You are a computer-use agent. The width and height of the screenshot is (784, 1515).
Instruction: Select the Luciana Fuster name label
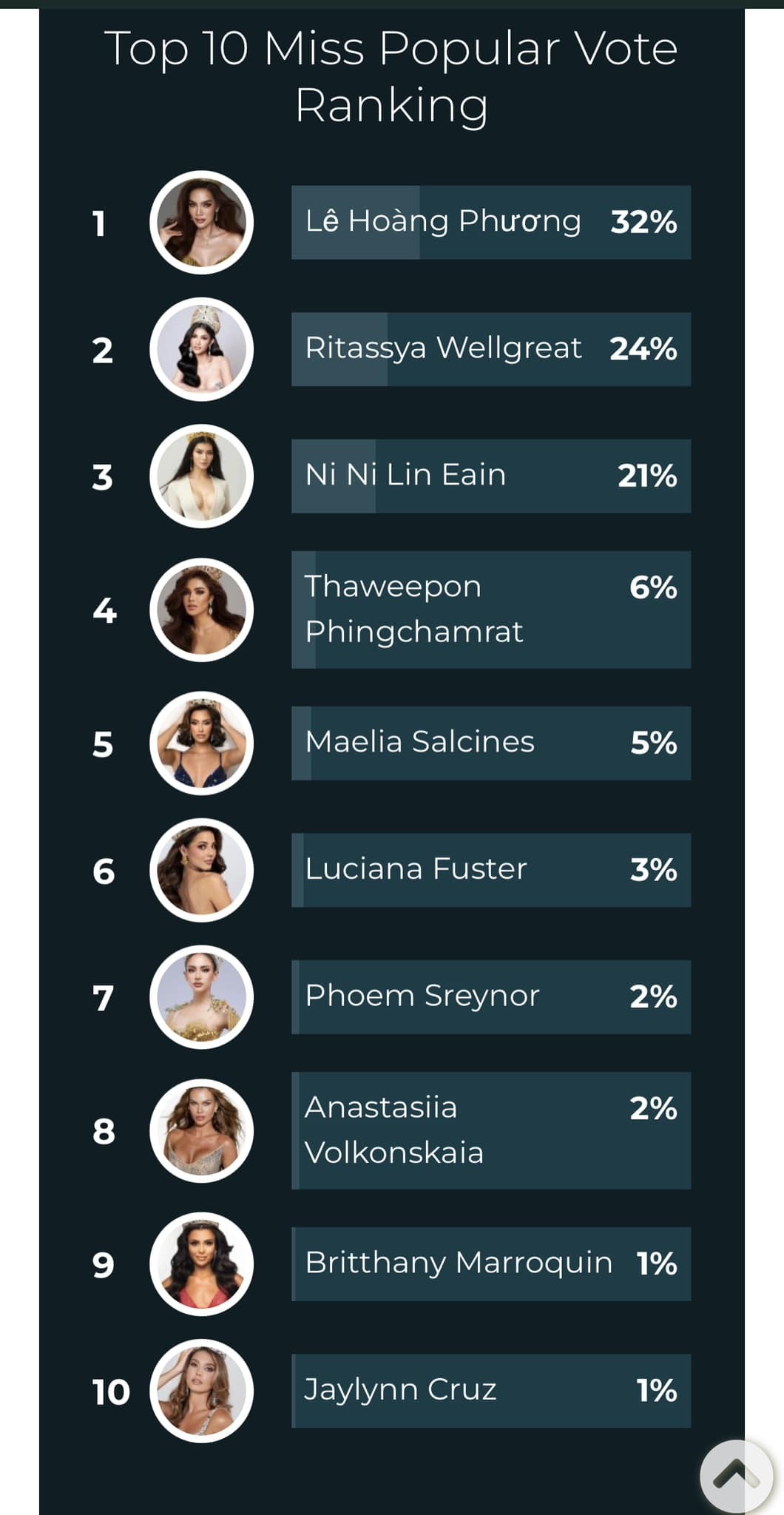[x=416, y=869]
